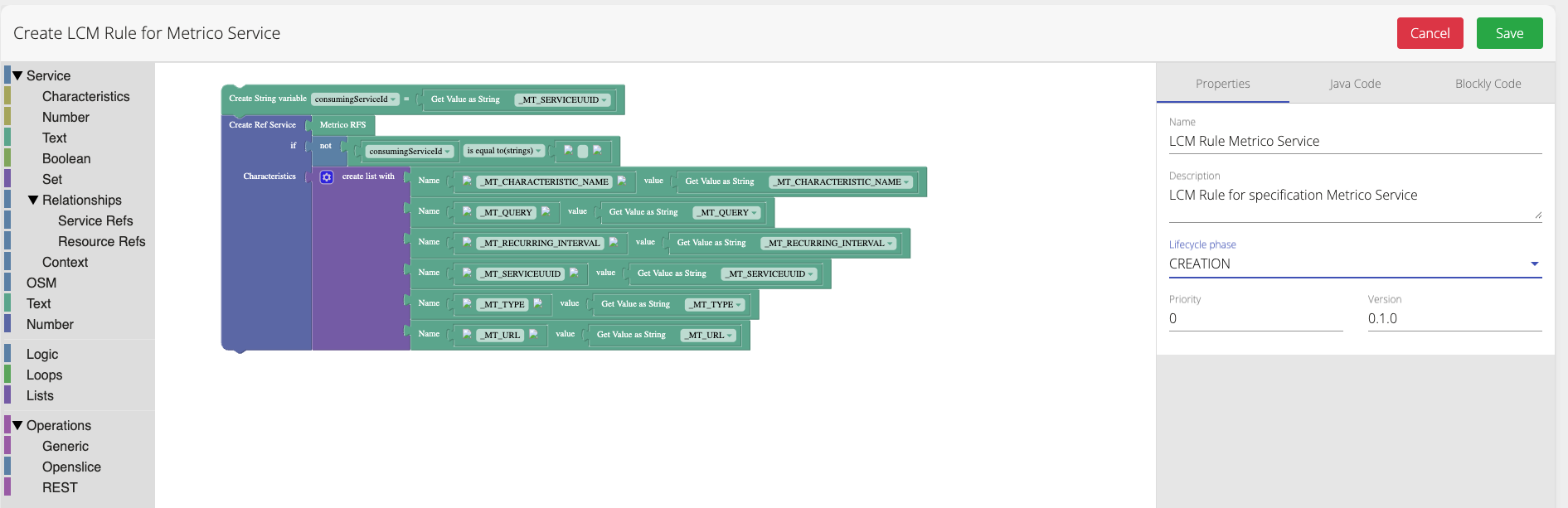1568x508 pixels.
Task: Click closing quote icon after _MT_CHARACTERISTIC_NAME text field
Action: (x=622, y=181)
